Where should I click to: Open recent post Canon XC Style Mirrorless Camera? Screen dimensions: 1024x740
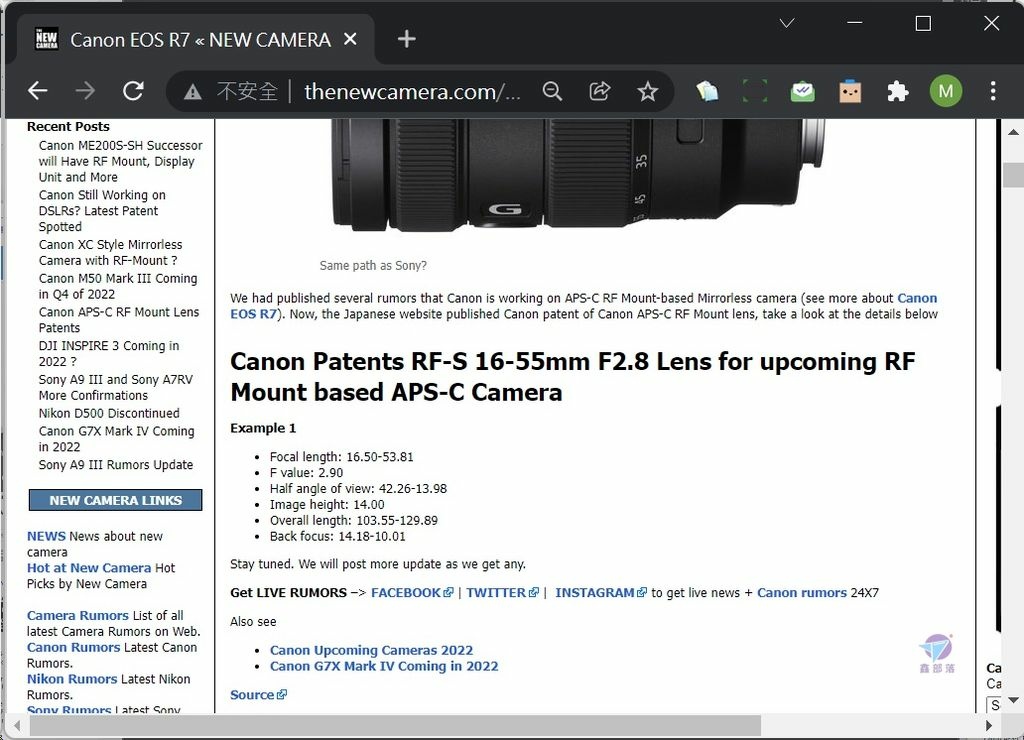pyautogui.click(x=110, y=253)
